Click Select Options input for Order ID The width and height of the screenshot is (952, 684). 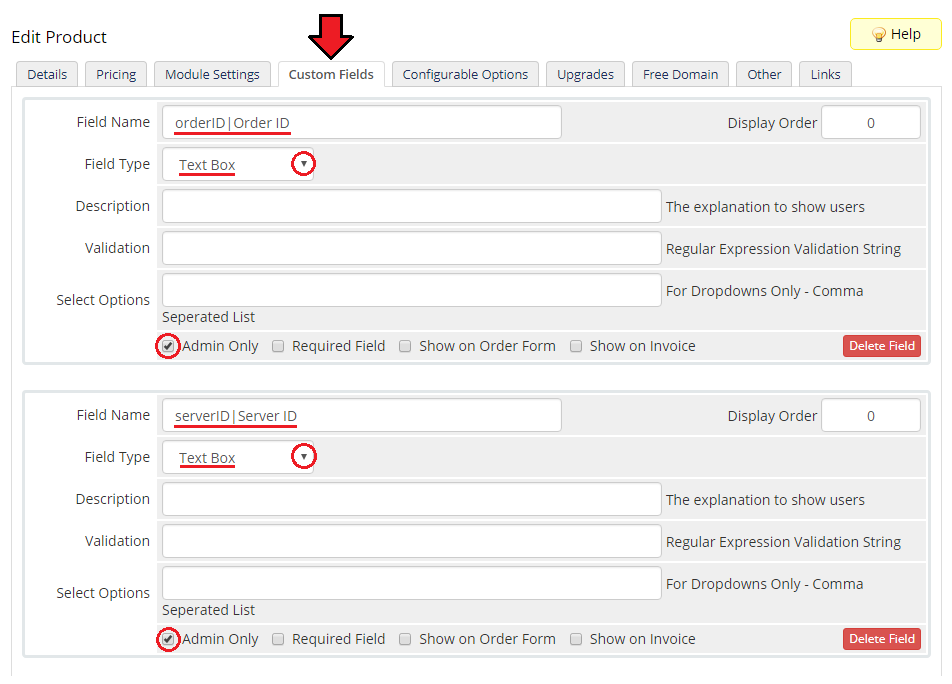[x=412, y=290]
